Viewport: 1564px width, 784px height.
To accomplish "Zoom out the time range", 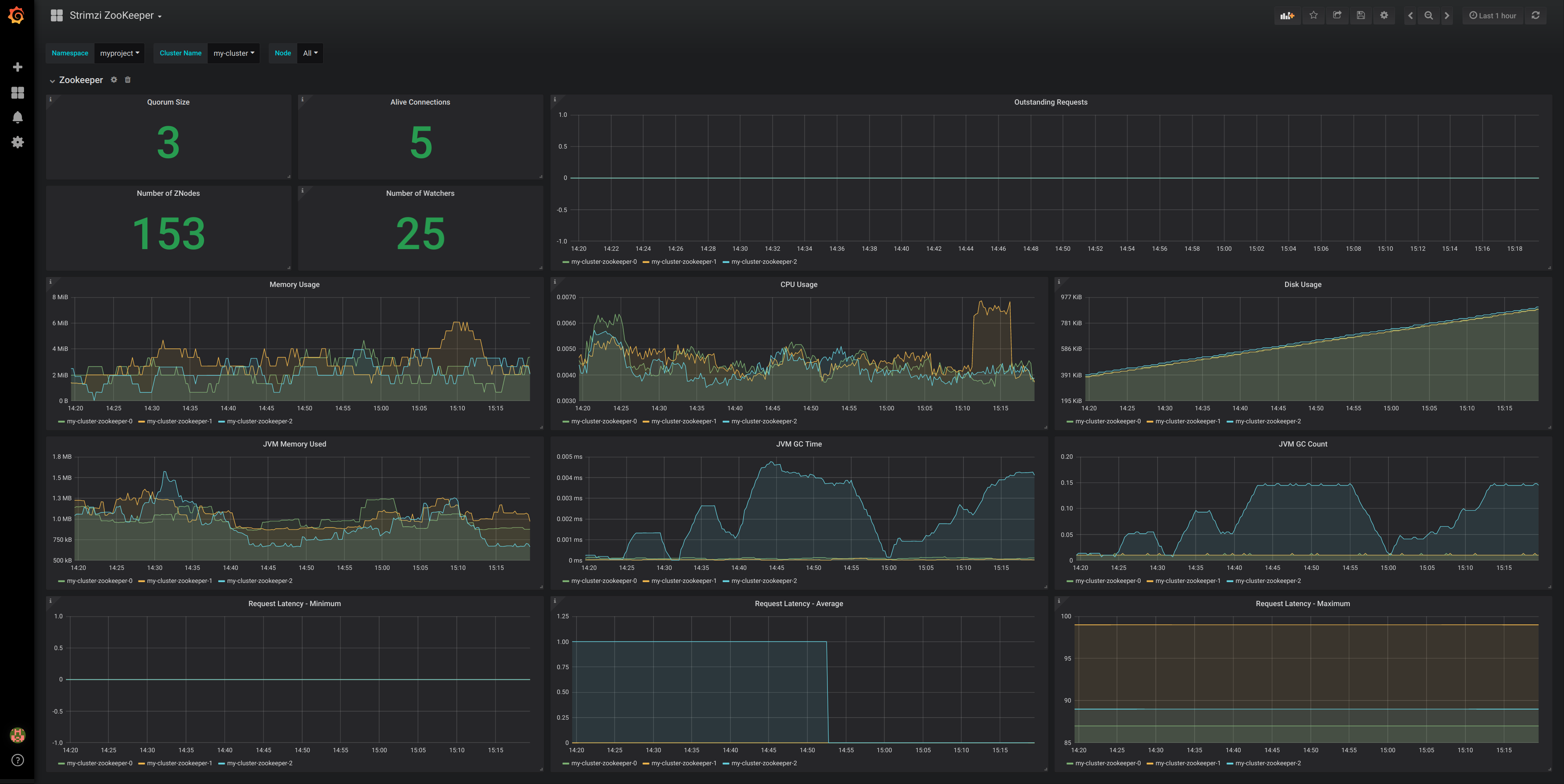I will (x=1428, y=16).
